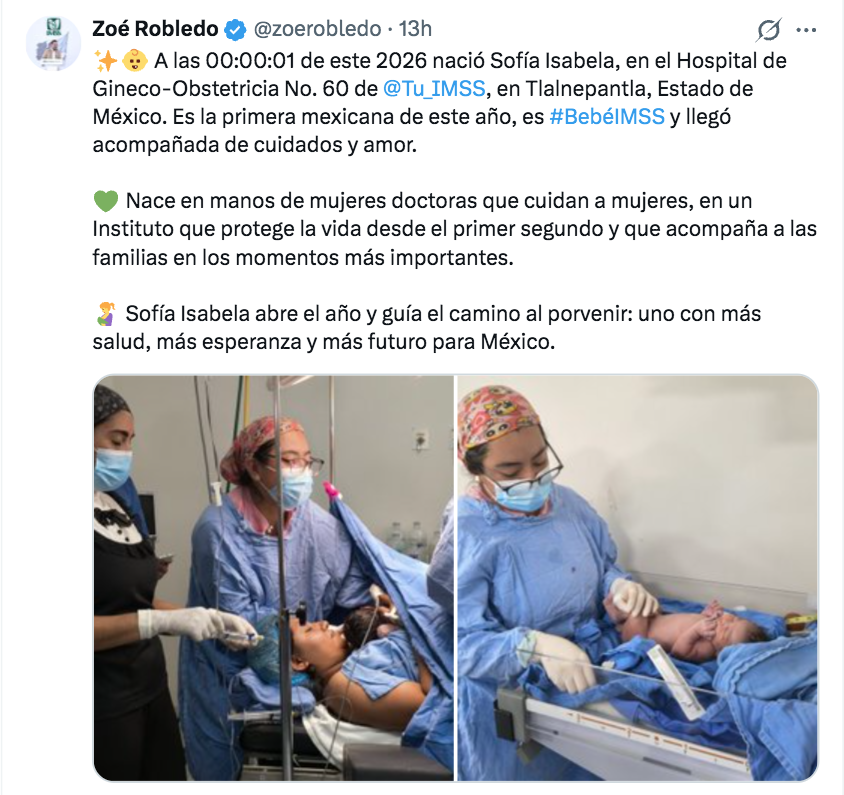Click the 13h post timestamp
The image size is (844, 795).
tap(415, 29)
